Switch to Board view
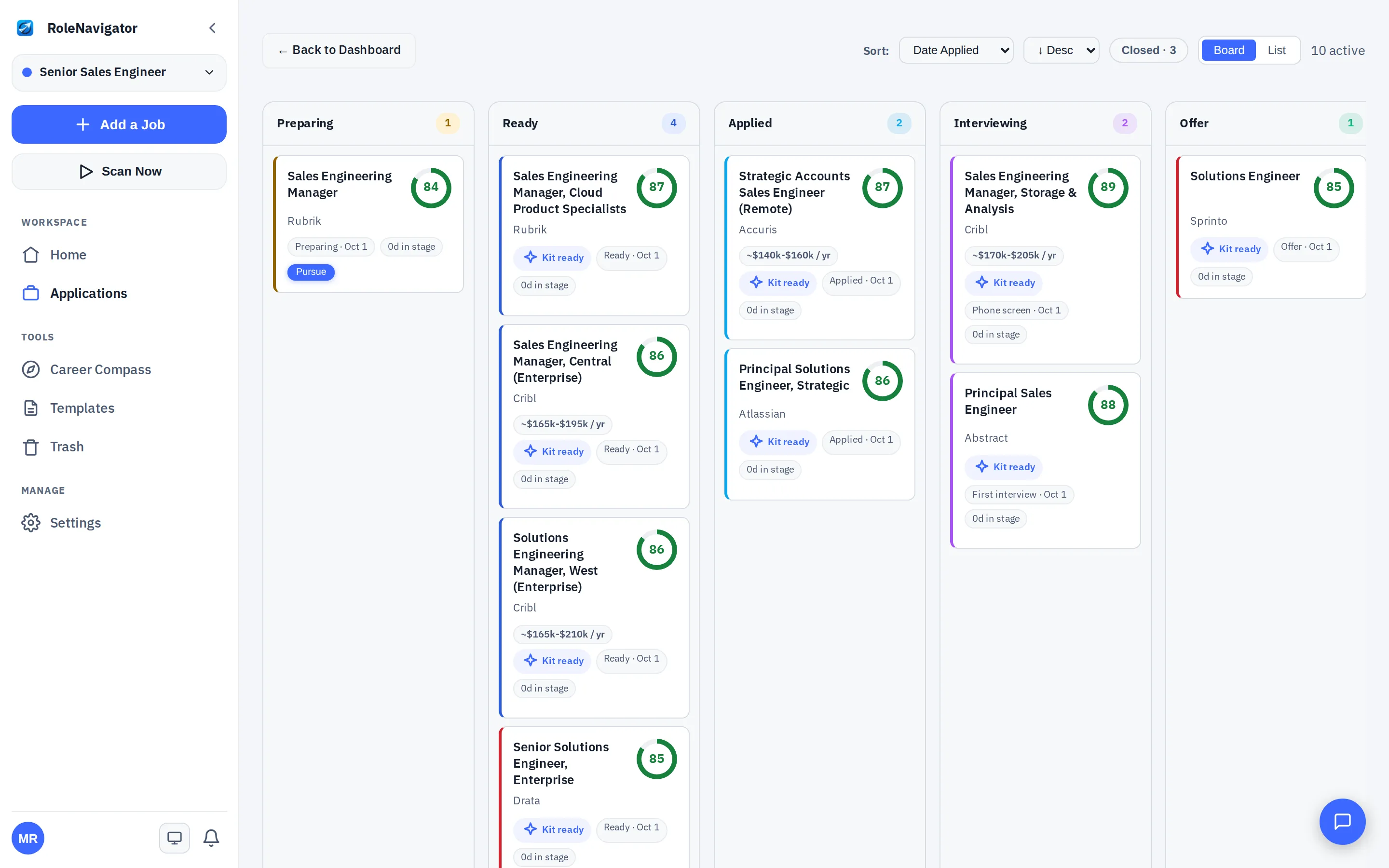 click(x=1228, y=51)
